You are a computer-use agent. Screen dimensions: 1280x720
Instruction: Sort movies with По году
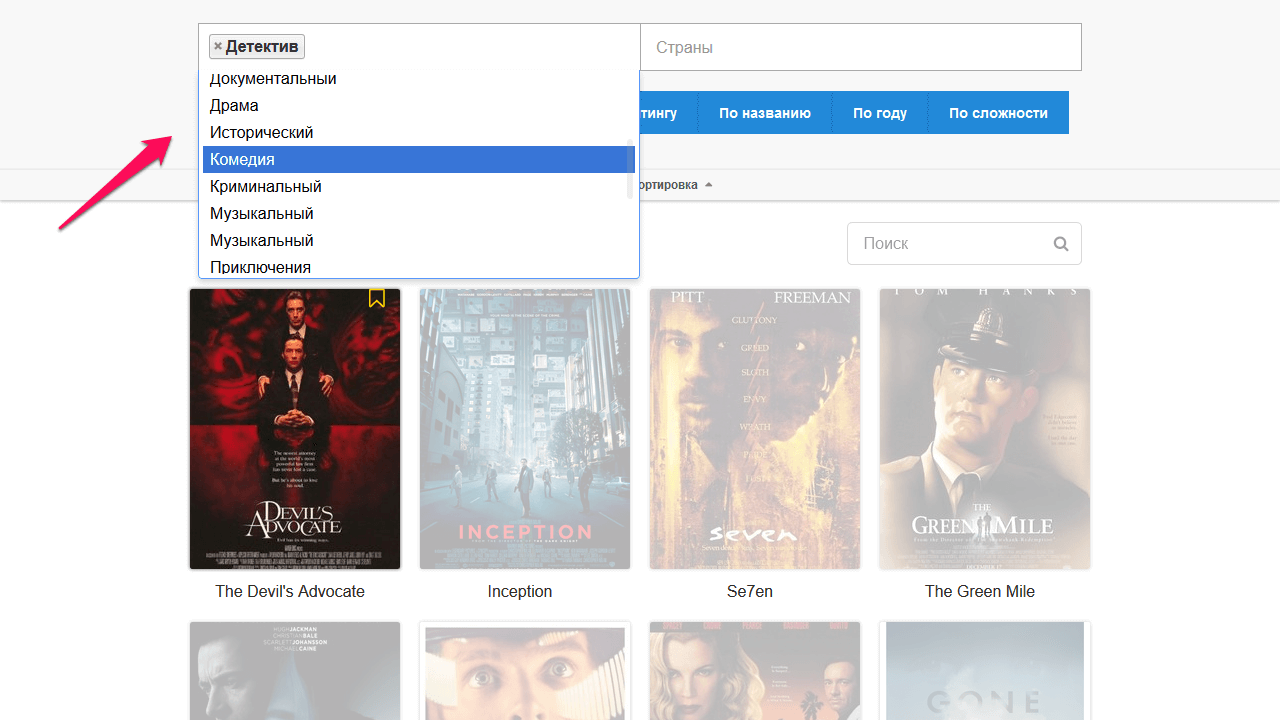[x=880, y=113]
